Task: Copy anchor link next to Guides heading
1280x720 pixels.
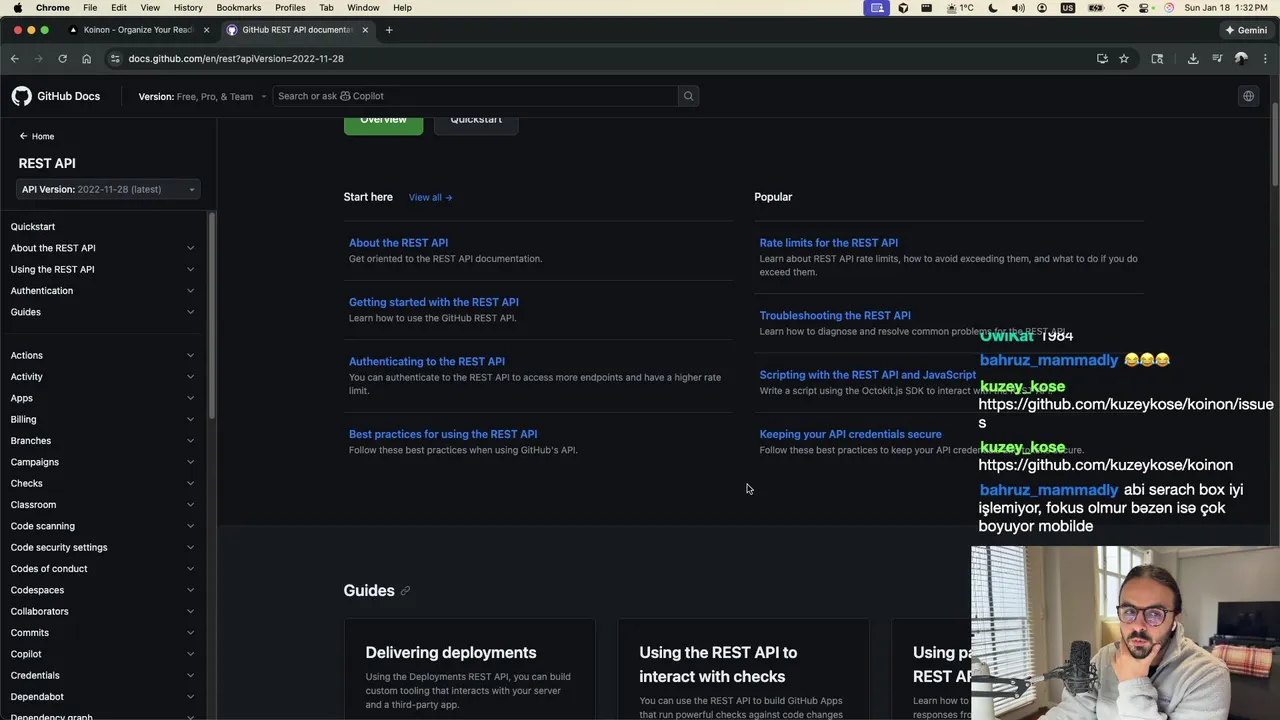Action: (405, 591)
